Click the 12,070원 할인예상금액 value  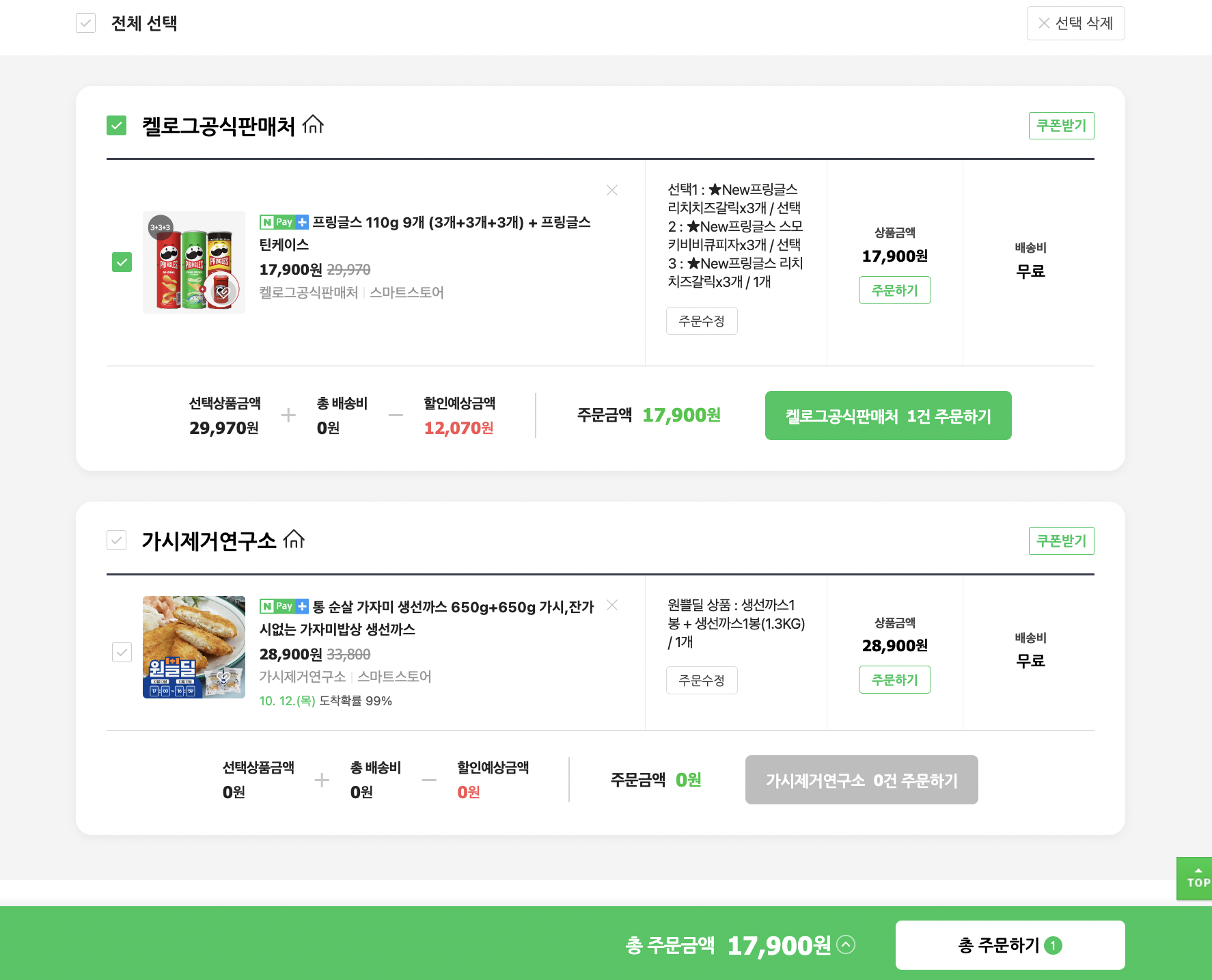click(458, 428)
